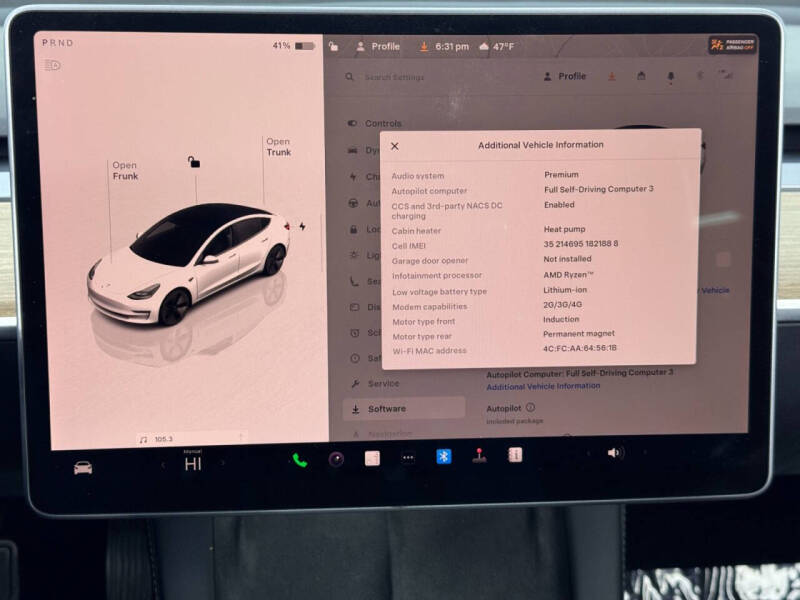Open the app launcher ellipsis menu
The width and height of the screenshot is (800, 600).
(409, 461)
